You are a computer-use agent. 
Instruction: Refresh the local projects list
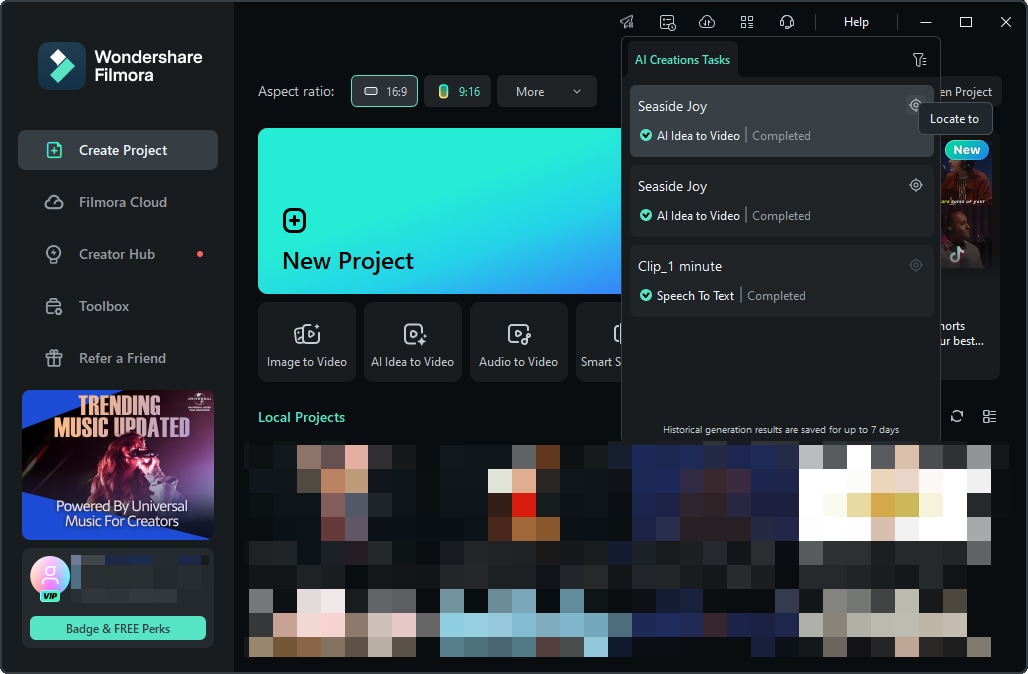click(x=957, y=416)
